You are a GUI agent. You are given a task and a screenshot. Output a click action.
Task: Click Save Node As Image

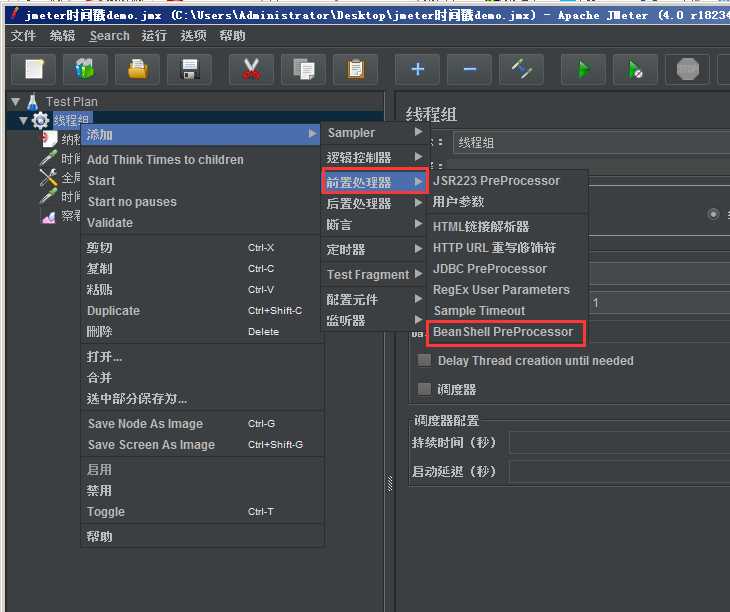click(x=201, y=424)
